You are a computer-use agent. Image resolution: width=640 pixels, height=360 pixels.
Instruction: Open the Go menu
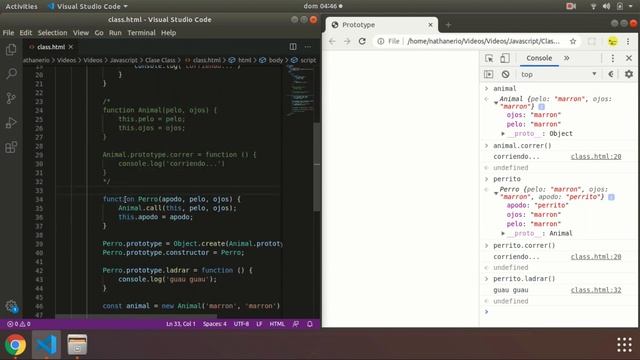point(99,33)
